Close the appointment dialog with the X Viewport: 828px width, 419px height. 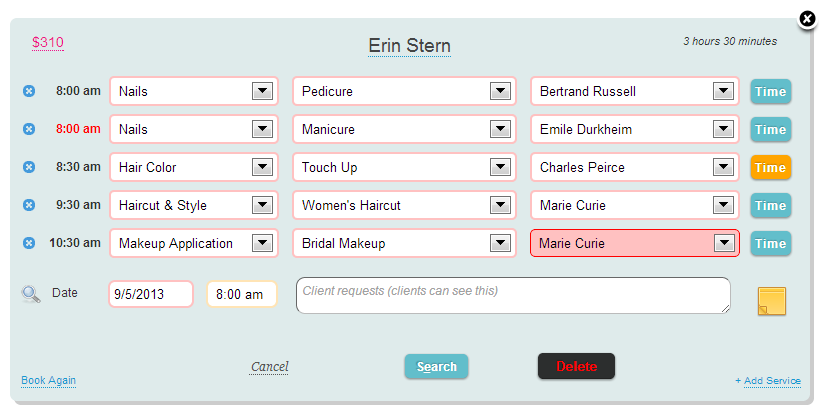pos(807,20)
